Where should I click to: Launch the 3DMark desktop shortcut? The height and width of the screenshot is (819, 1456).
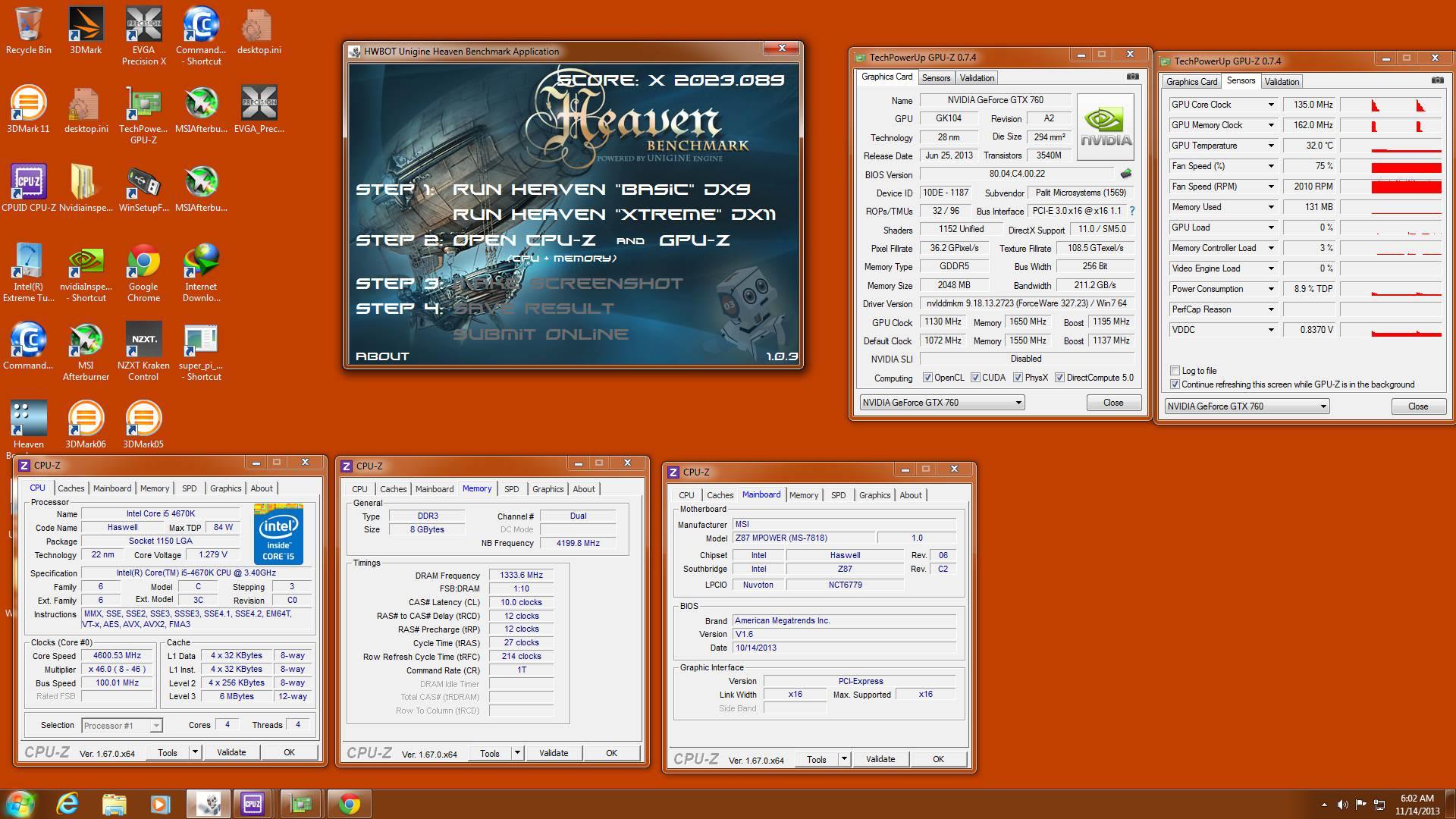tap(86, 31)
